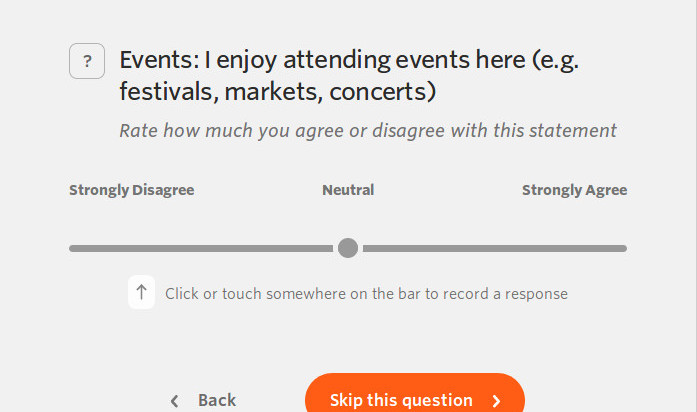Screen dimensions: 697x412
Task: Click the right chevron on Skip button
Action: click(x=496, y=401)
